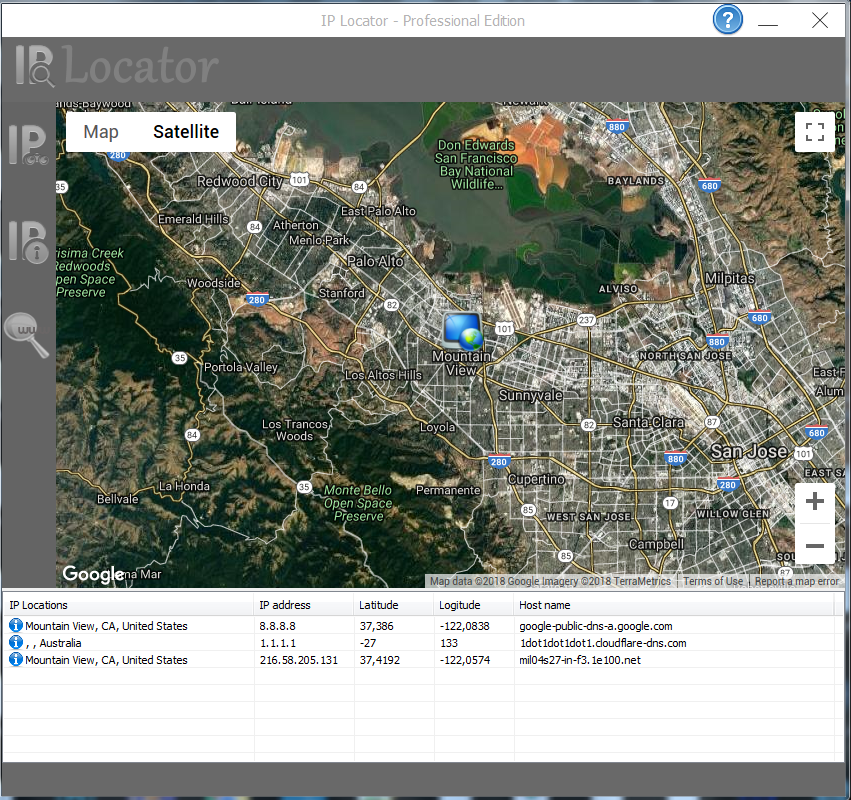Click the computer globe marker on map
Viewport: 851px width, 800px height.
tap(462, 331)
